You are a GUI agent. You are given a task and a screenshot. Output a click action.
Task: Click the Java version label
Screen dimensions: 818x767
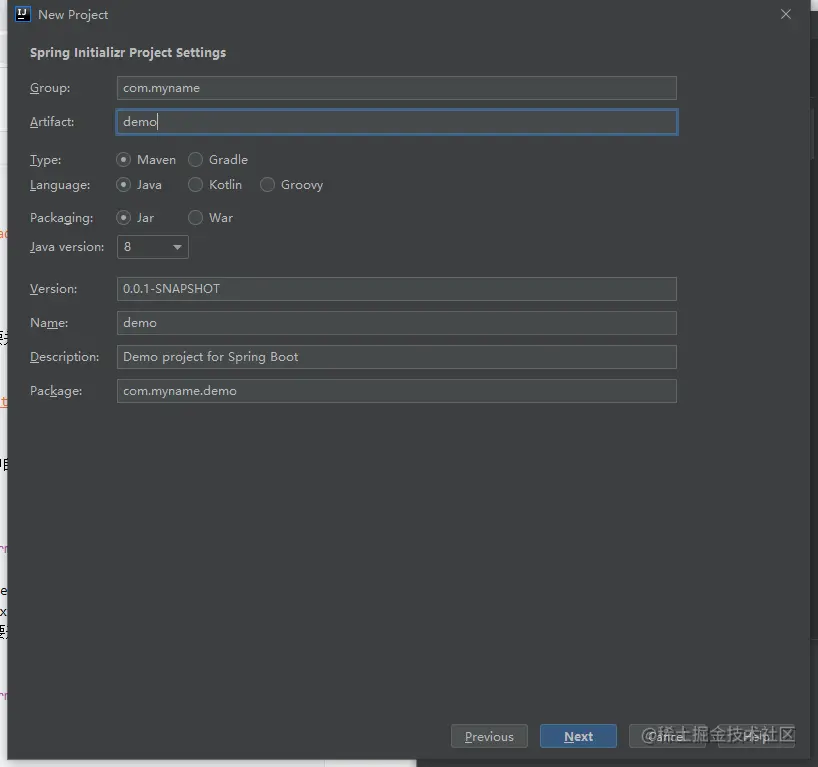click(x=67, y=247)
